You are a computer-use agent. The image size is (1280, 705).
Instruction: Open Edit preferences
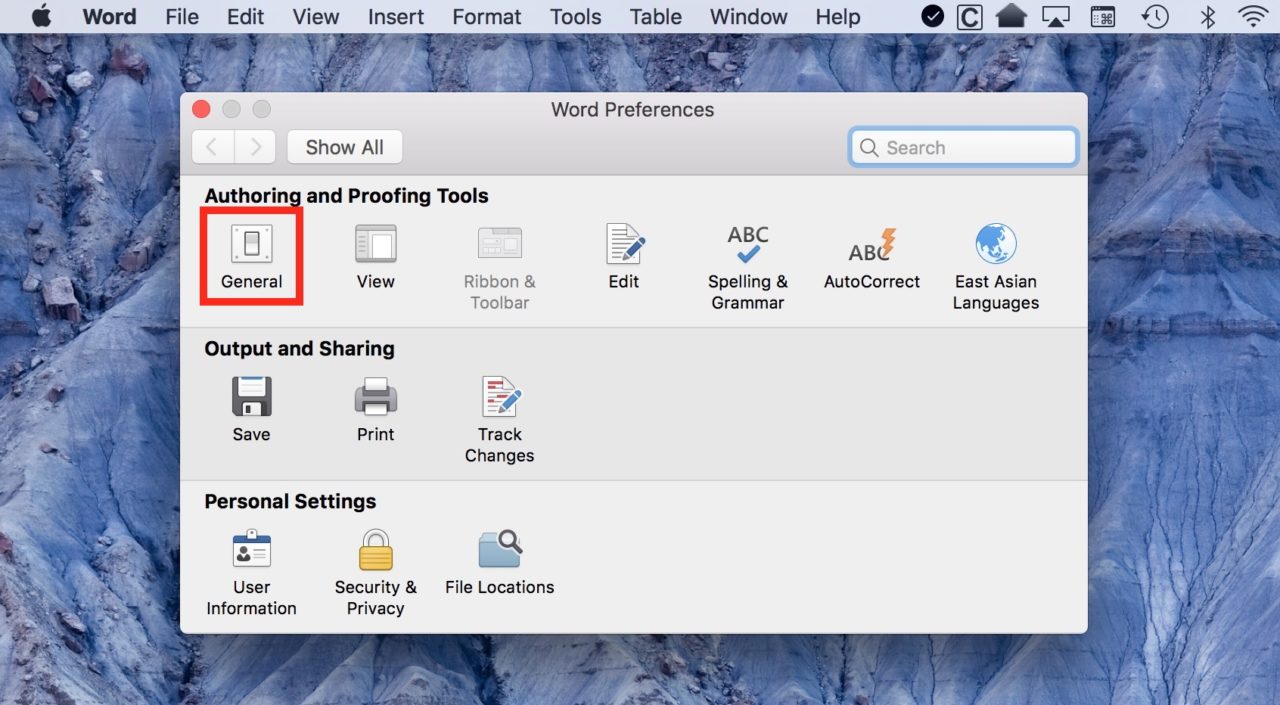click(624, 257)
